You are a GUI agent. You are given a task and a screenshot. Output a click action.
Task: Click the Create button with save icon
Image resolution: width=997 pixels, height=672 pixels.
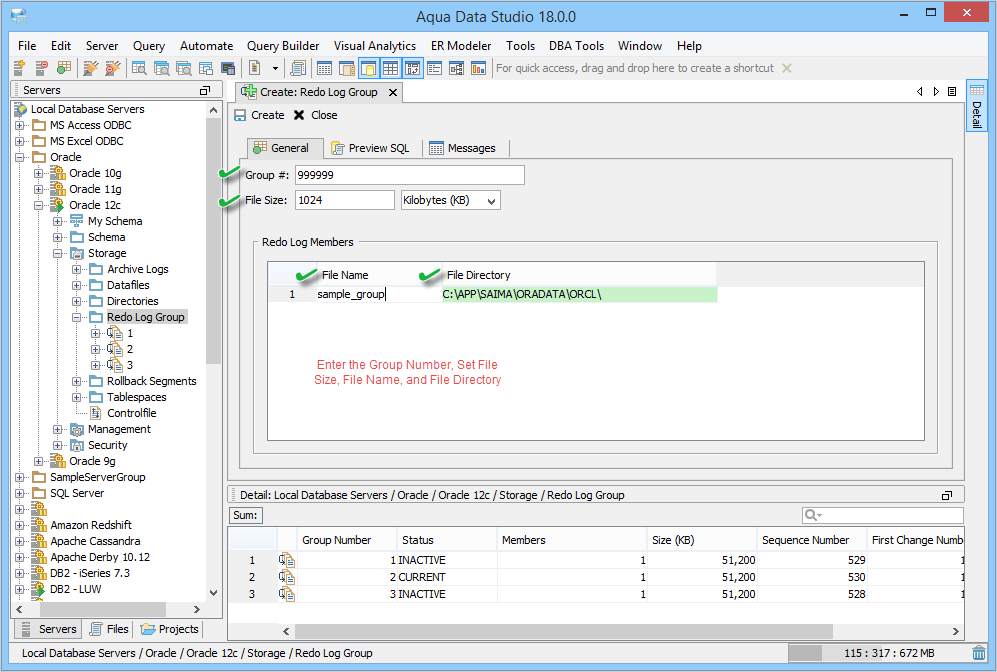click(x=259, y=115)
